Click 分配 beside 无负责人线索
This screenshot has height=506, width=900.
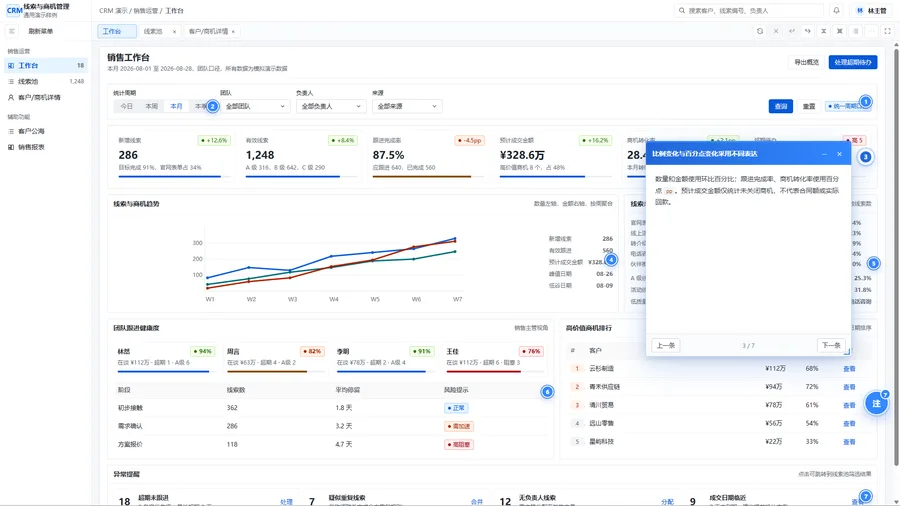click(667, 502)
